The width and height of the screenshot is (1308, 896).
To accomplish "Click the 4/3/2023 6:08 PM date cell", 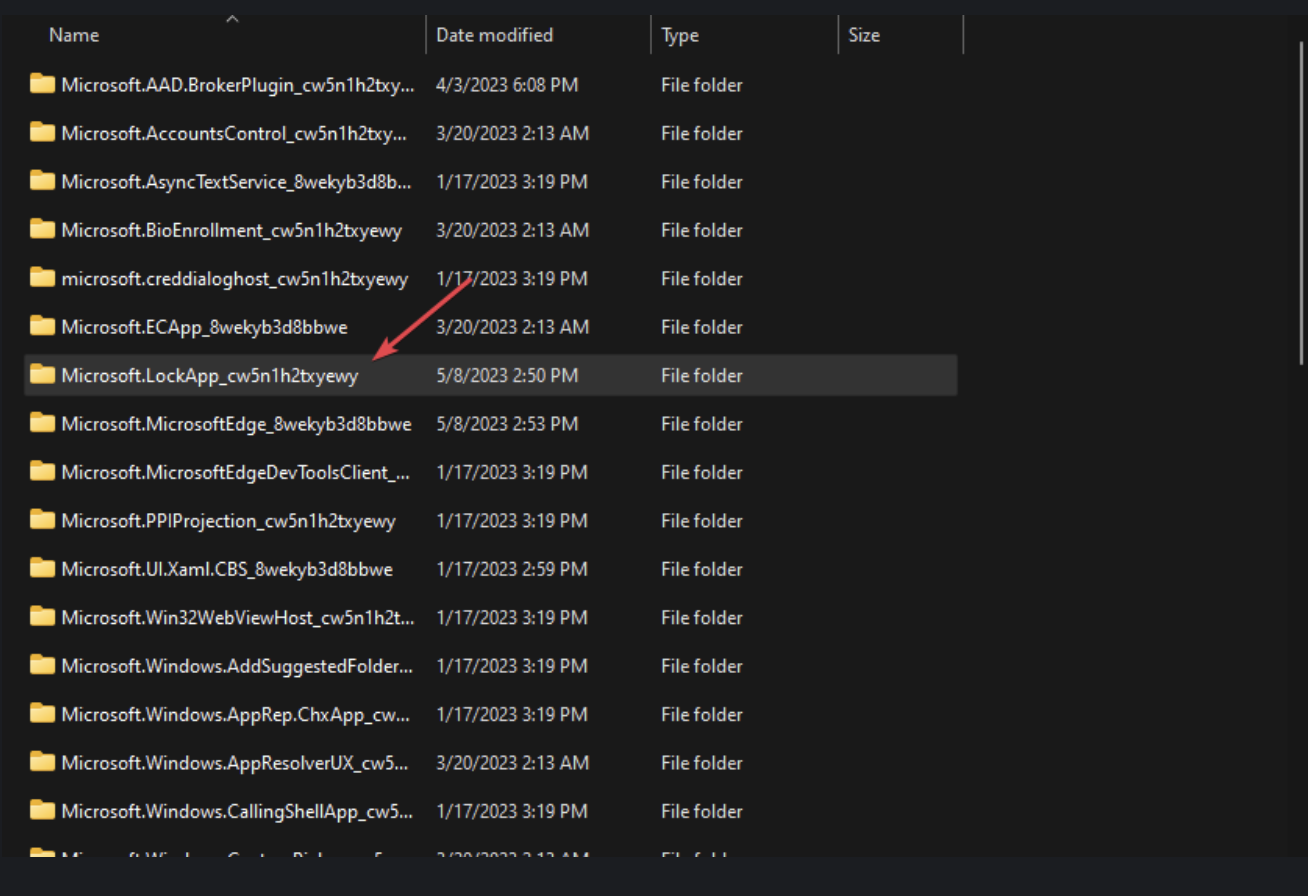I will (x=507, y=85).
